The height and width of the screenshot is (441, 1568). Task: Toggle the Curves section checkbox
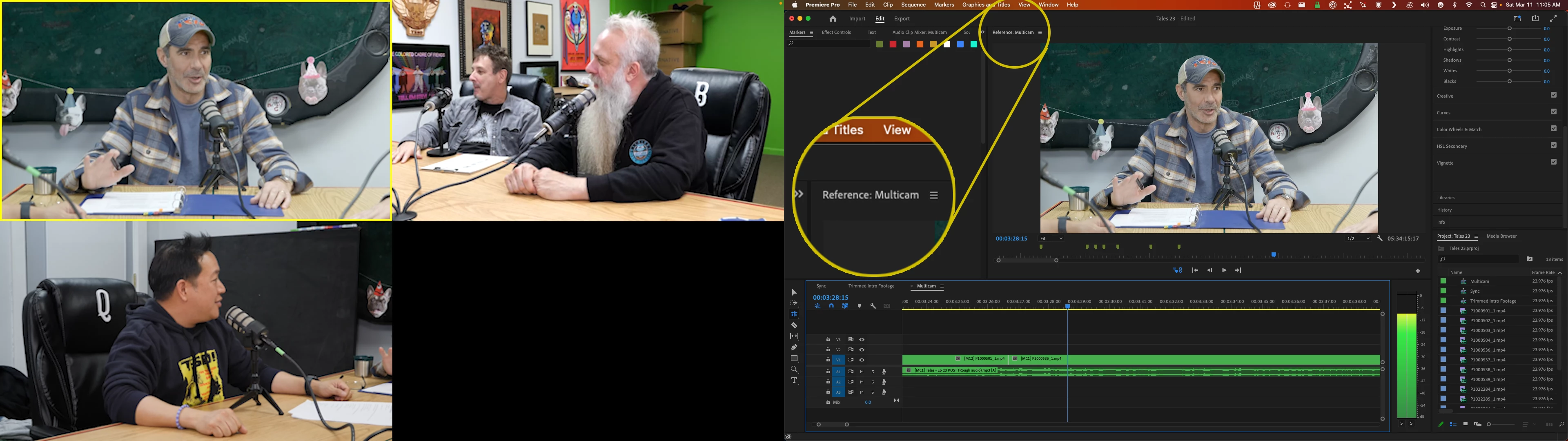tap(1553, 111)
